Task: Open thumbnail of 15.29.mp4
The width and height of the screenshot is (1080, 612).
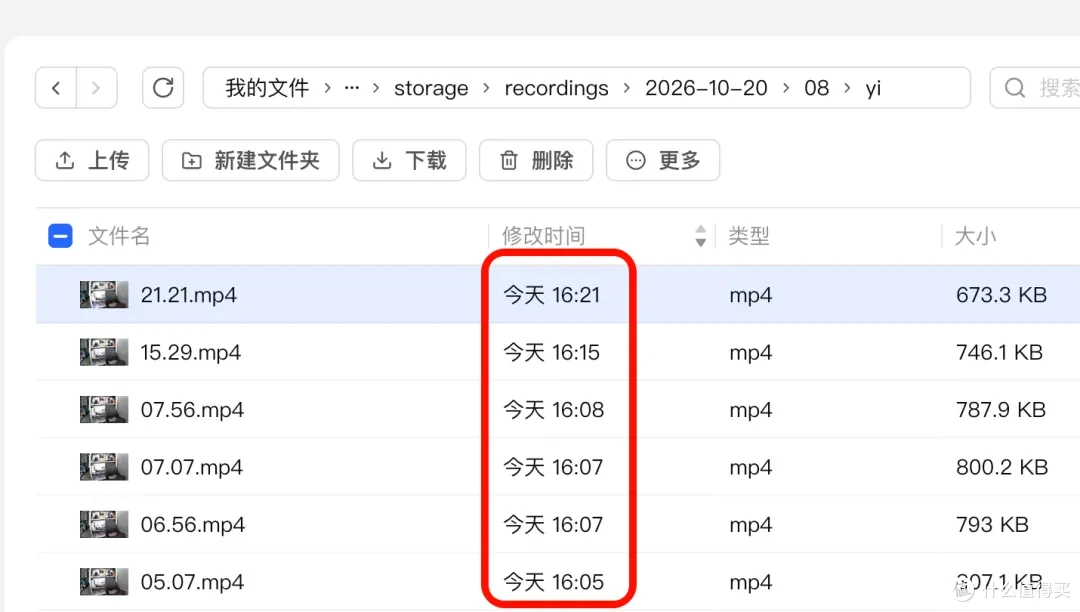Action: (104, 352)
